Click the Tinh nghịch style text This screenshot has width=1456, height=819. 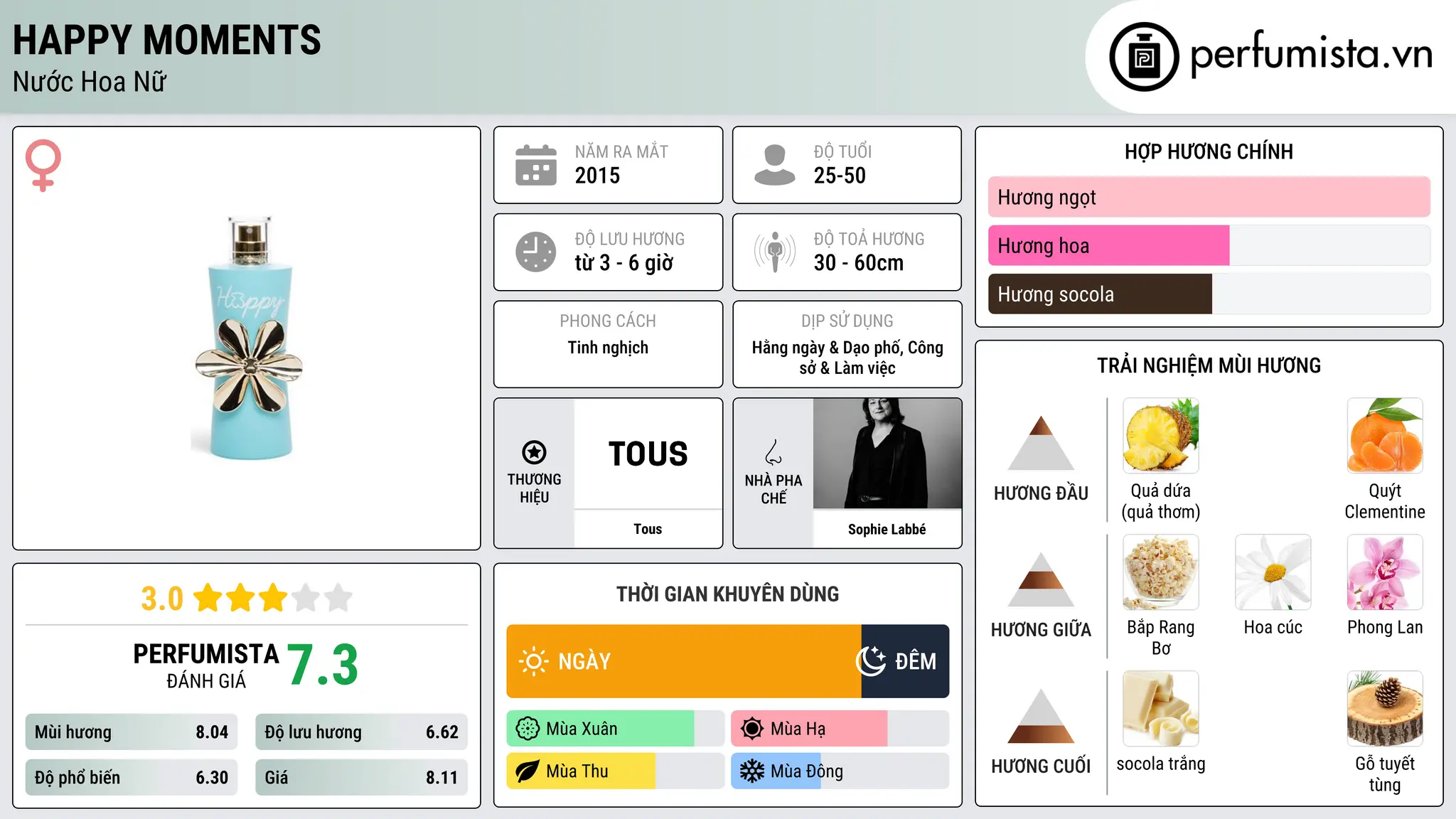tap(608, 348)
